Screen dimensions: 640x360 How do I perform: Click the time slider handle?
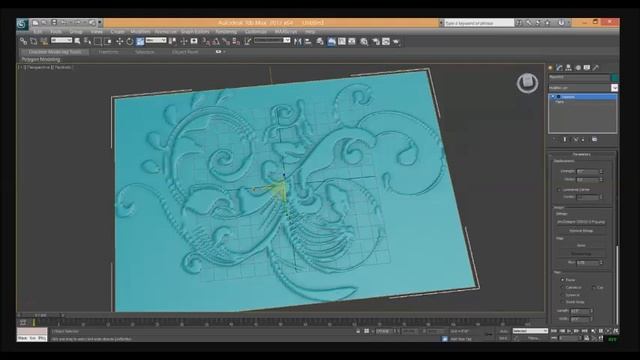pyautogui.click(x=40, y=315)
